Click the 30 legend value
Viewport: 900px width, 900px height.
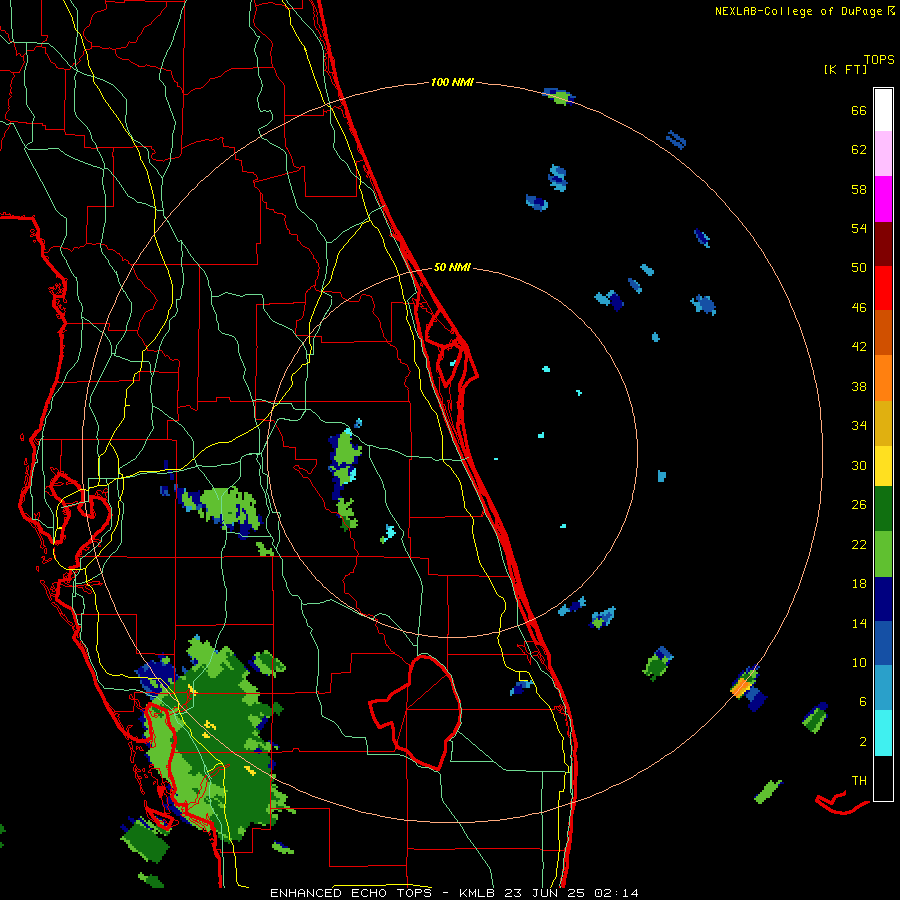click(859, 465)
